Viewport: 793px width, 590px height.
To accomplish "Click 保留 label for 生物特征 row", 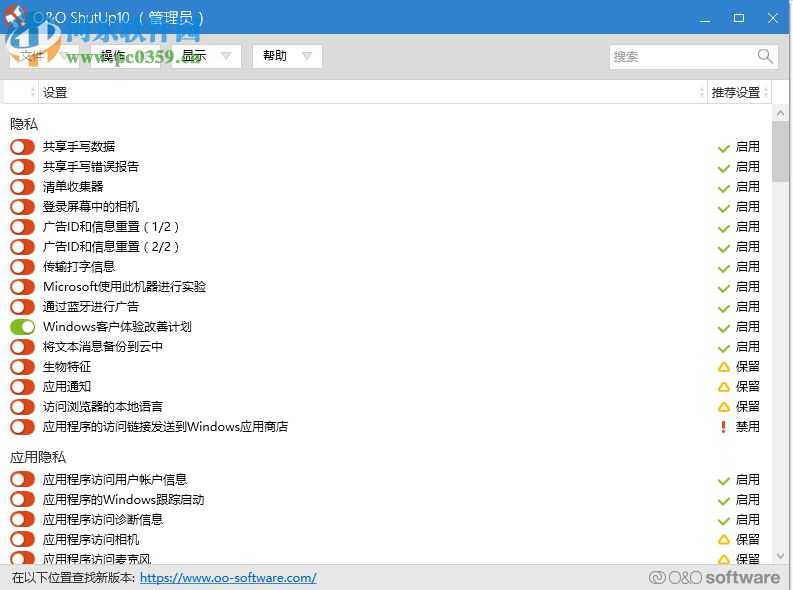I will [747, 367].
